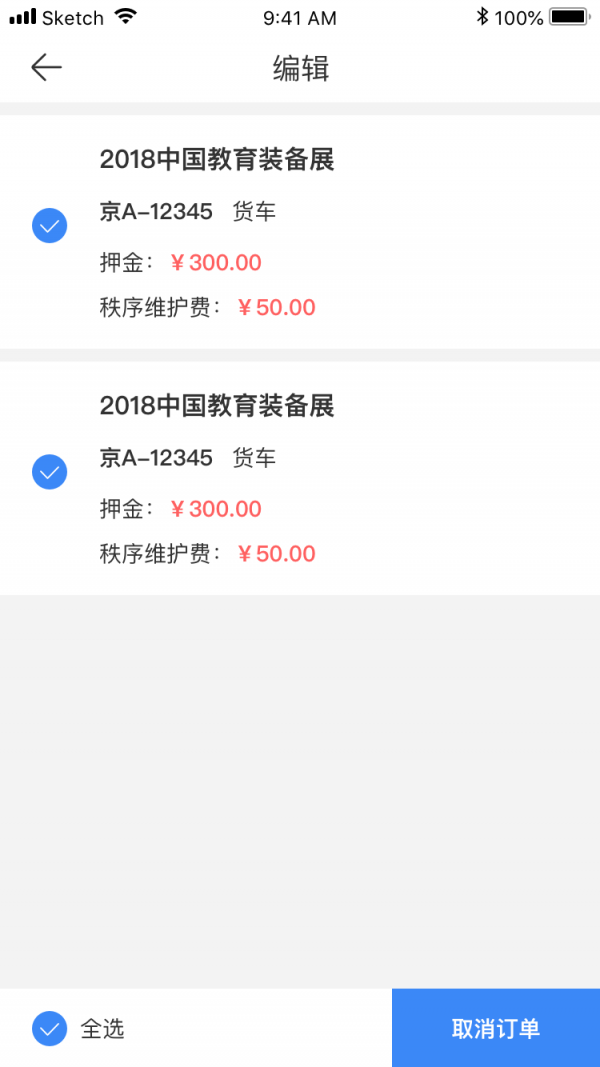
Task: Select first order's 京A-12345 plate number
Action: [156, 212]
